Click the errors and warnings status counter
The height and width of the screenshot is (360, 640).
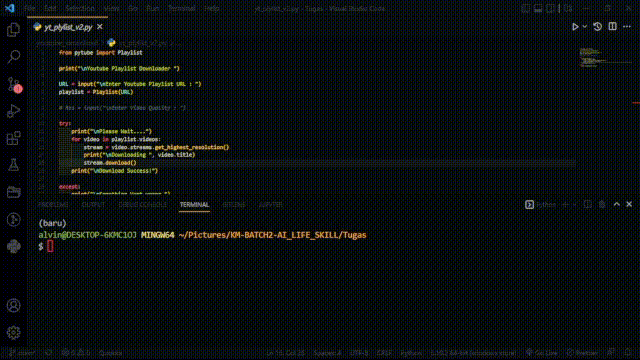[76, 353]
